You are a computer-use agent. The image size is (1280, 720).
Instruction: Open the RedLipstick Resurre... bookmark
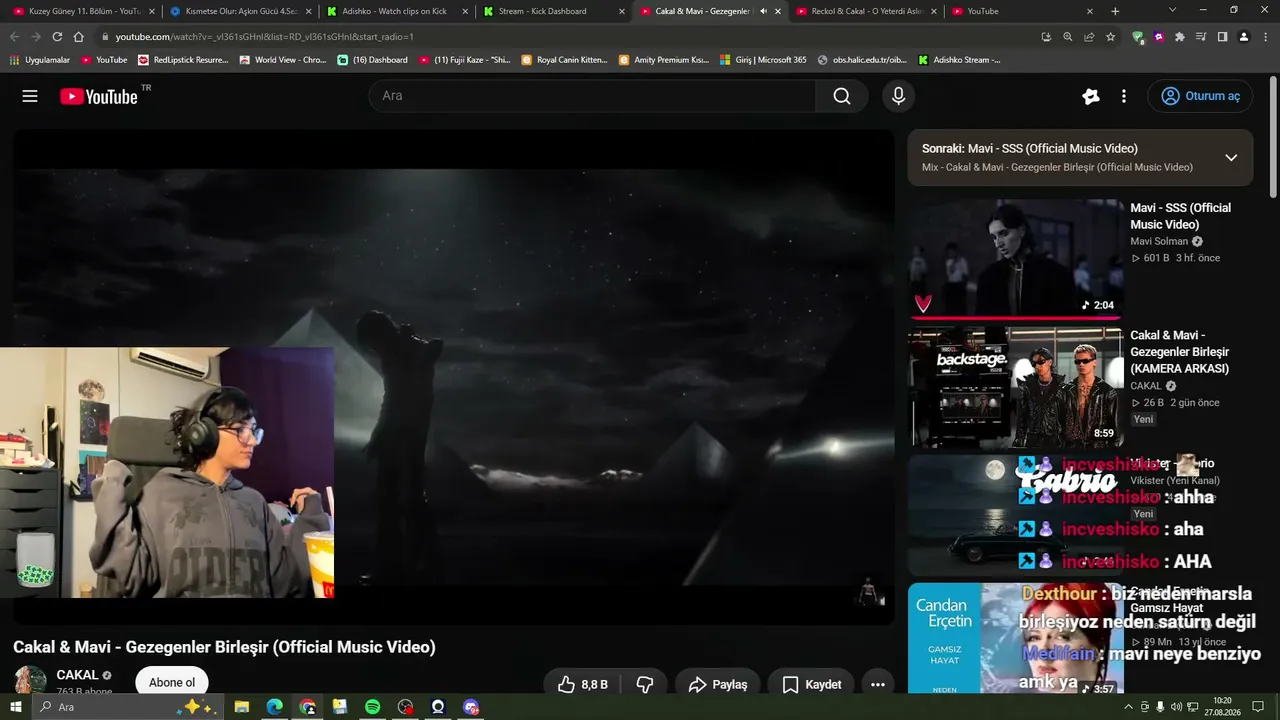coord(183,60)
